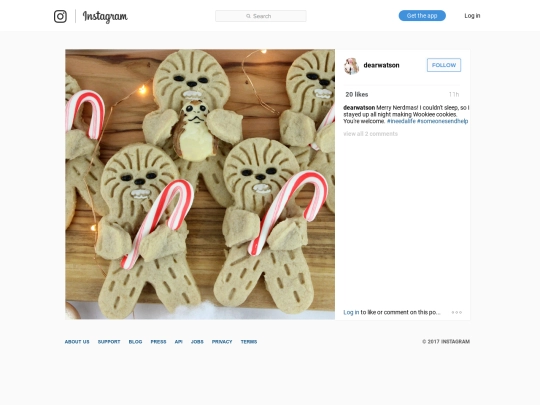Open the three-dot more options menu

pos(457,312)
